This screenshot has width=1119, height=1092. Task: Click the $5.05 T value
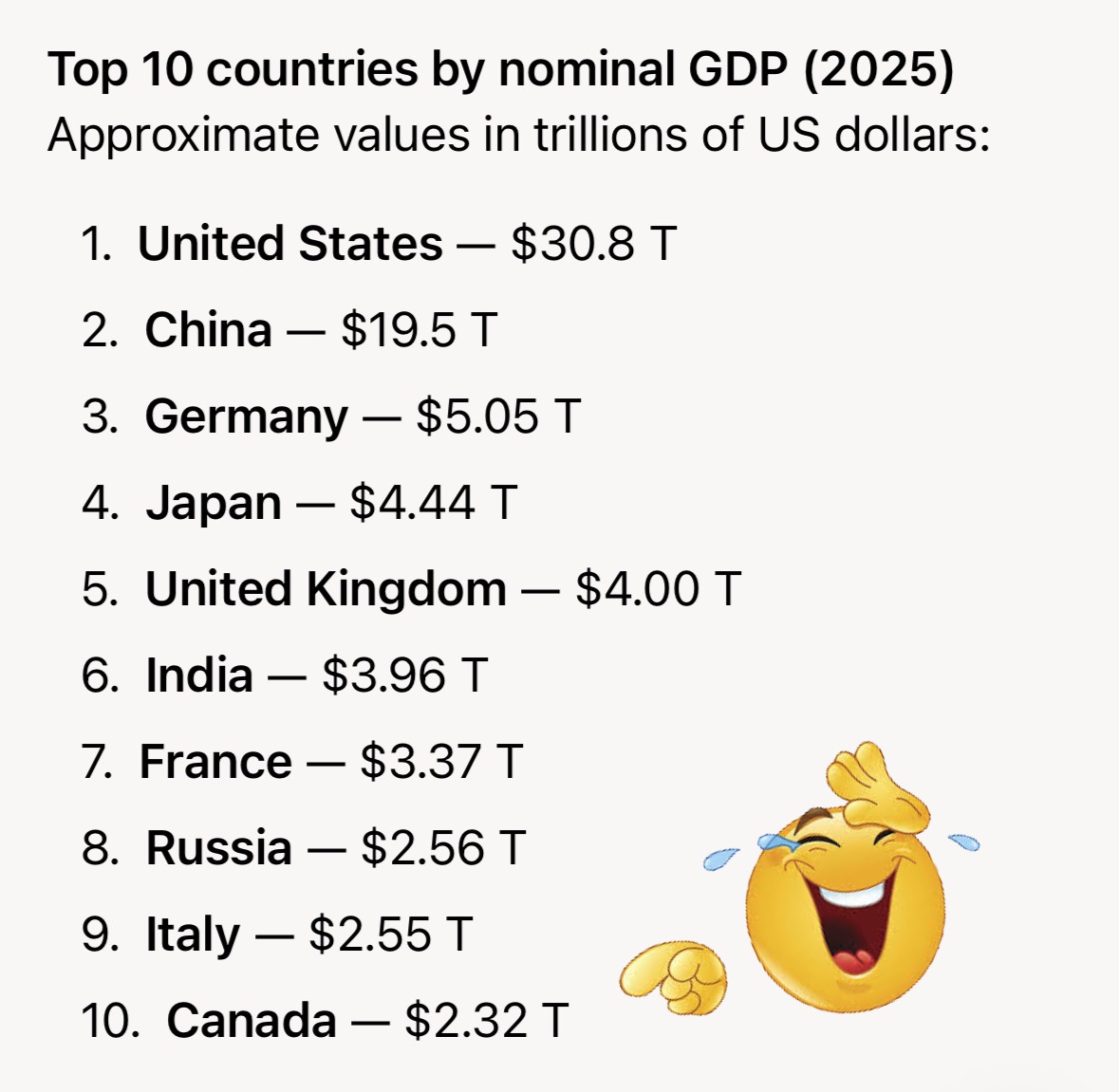pos(499,416)
